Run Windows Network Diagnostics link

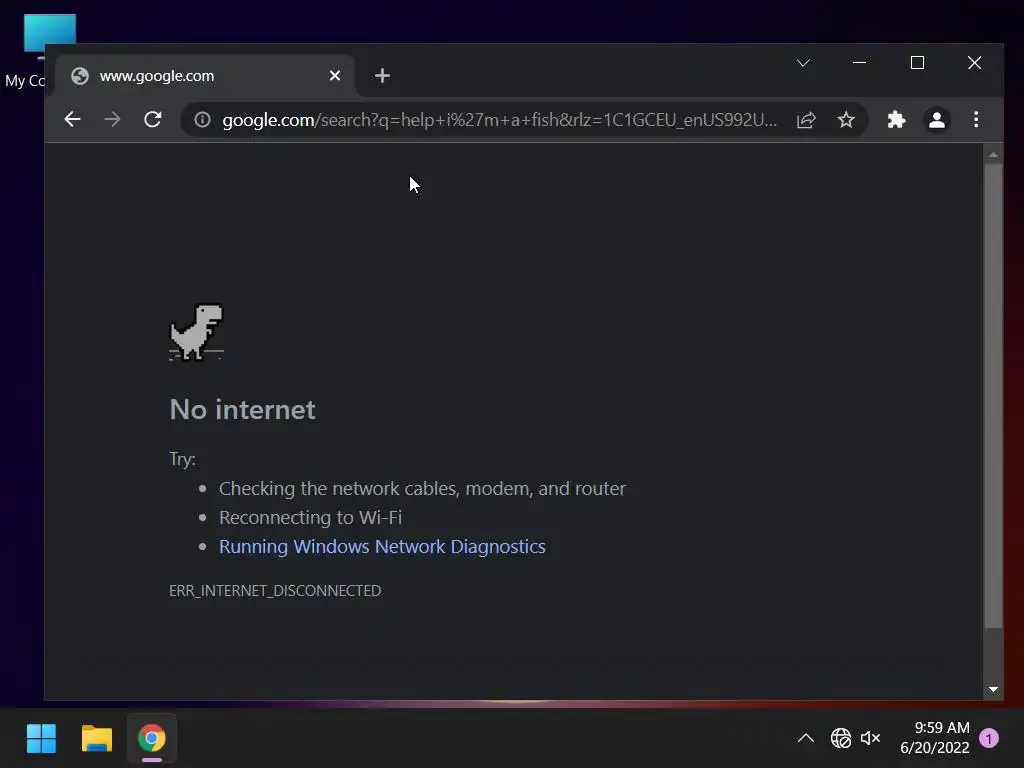(382, 547)
